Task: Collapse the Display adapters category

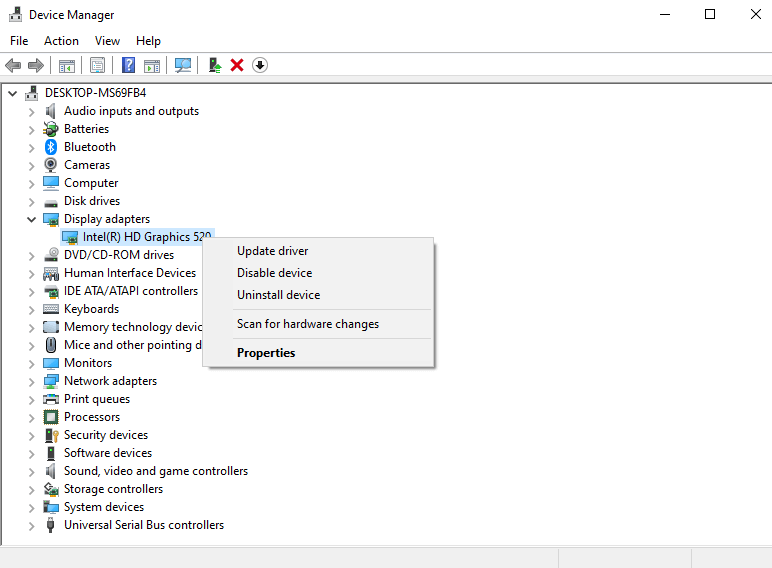Action: [32, 220]
